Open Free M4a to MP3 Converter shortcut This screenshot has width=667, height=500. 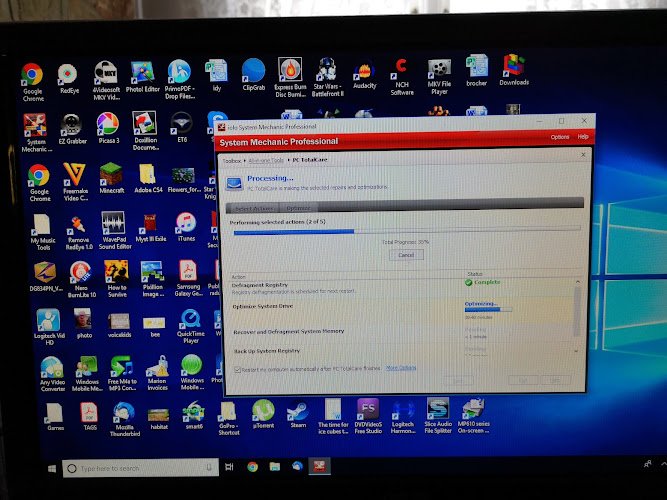pos(122,373)
